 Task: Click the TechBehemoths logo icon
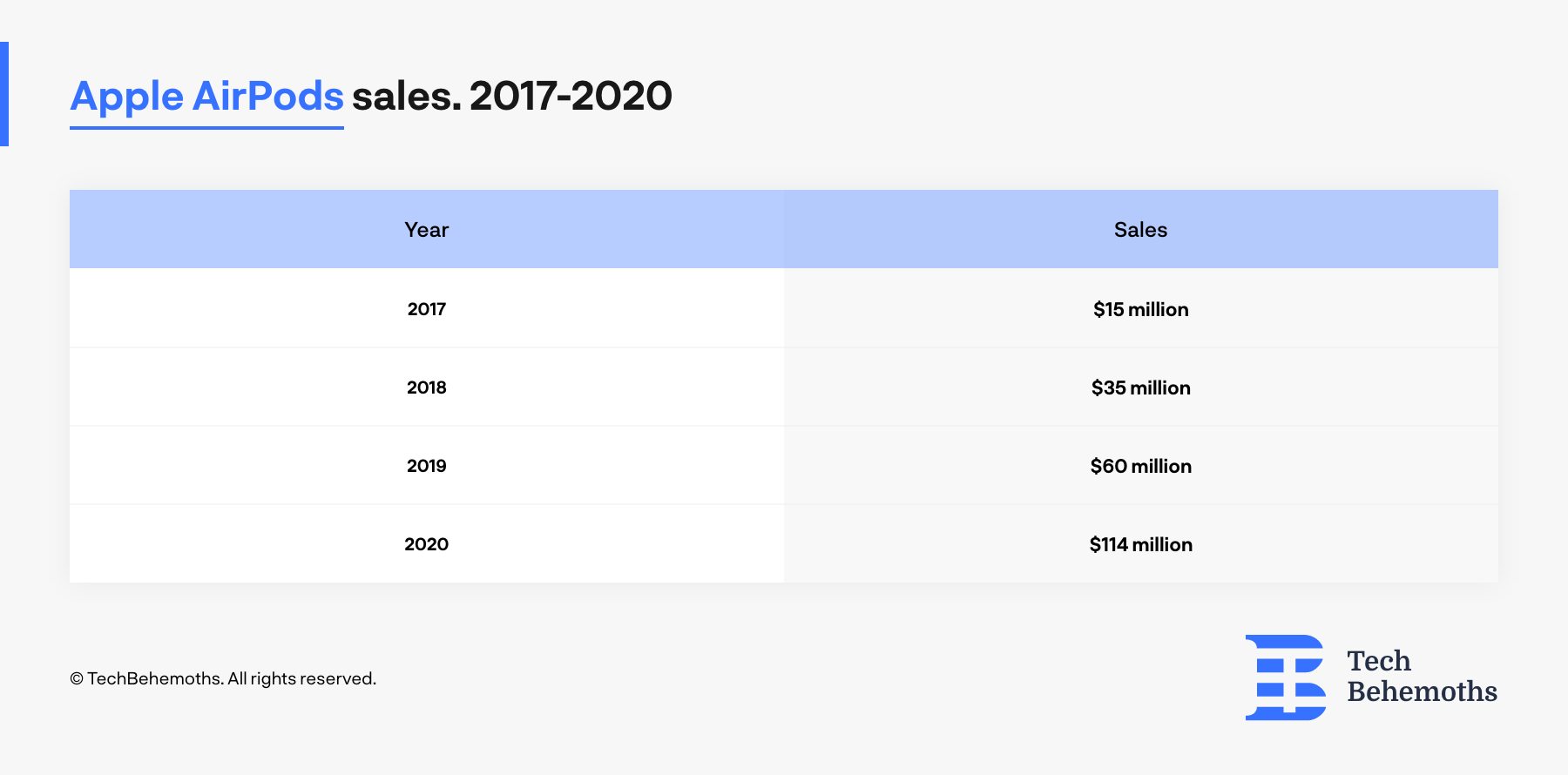[1285, 677]
